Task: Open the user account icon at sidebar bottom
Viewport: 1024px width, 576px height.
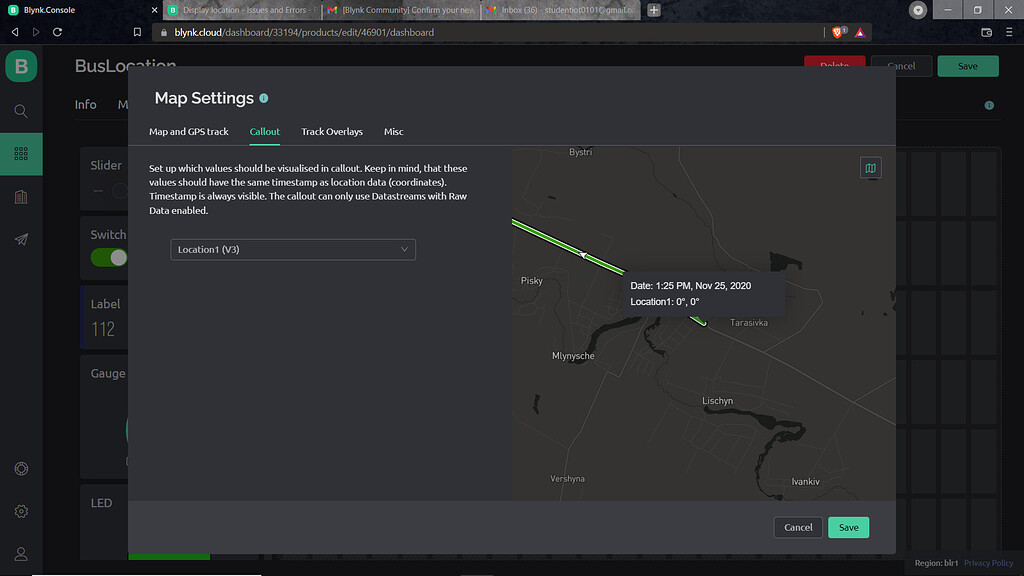Action: pos(20,553)
